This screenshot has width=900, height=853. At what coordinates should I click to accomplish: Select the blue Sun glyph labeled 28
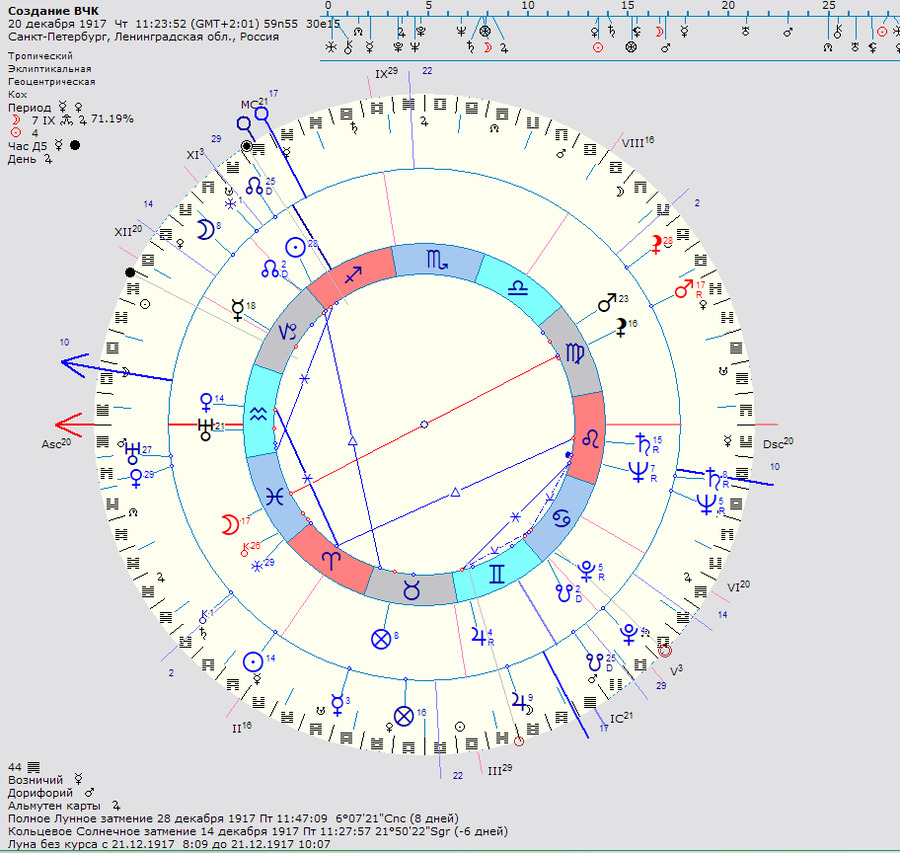click(x=295, y=246)
